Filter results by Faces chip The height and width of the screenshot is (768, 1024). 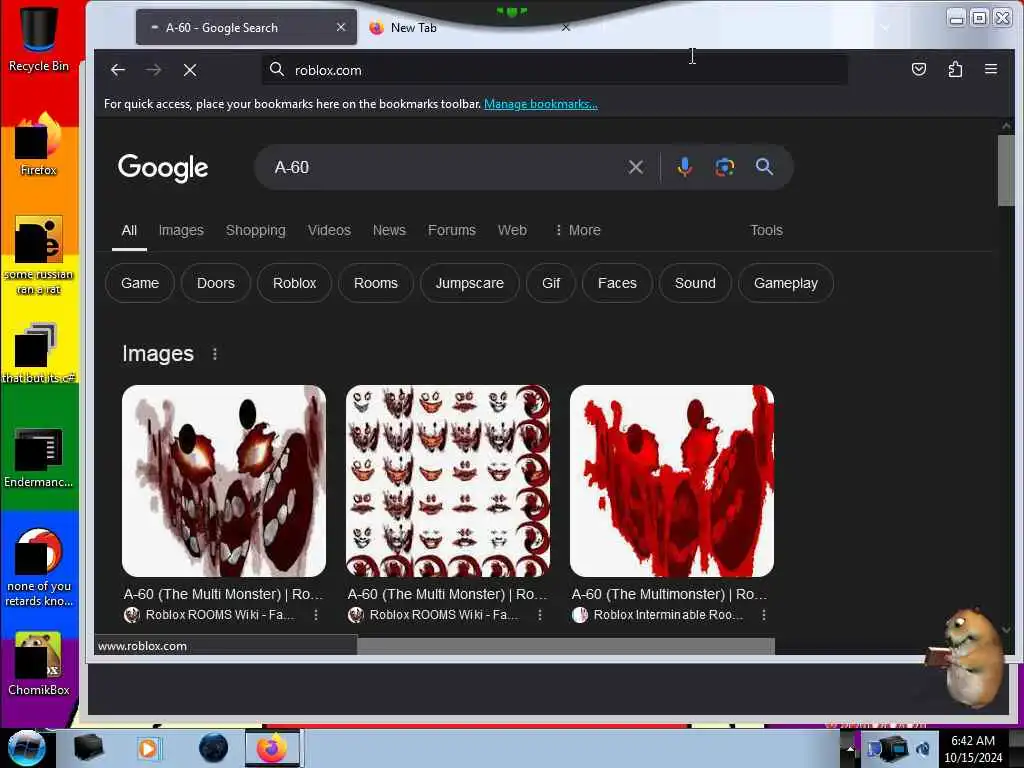tap(617, 283)
